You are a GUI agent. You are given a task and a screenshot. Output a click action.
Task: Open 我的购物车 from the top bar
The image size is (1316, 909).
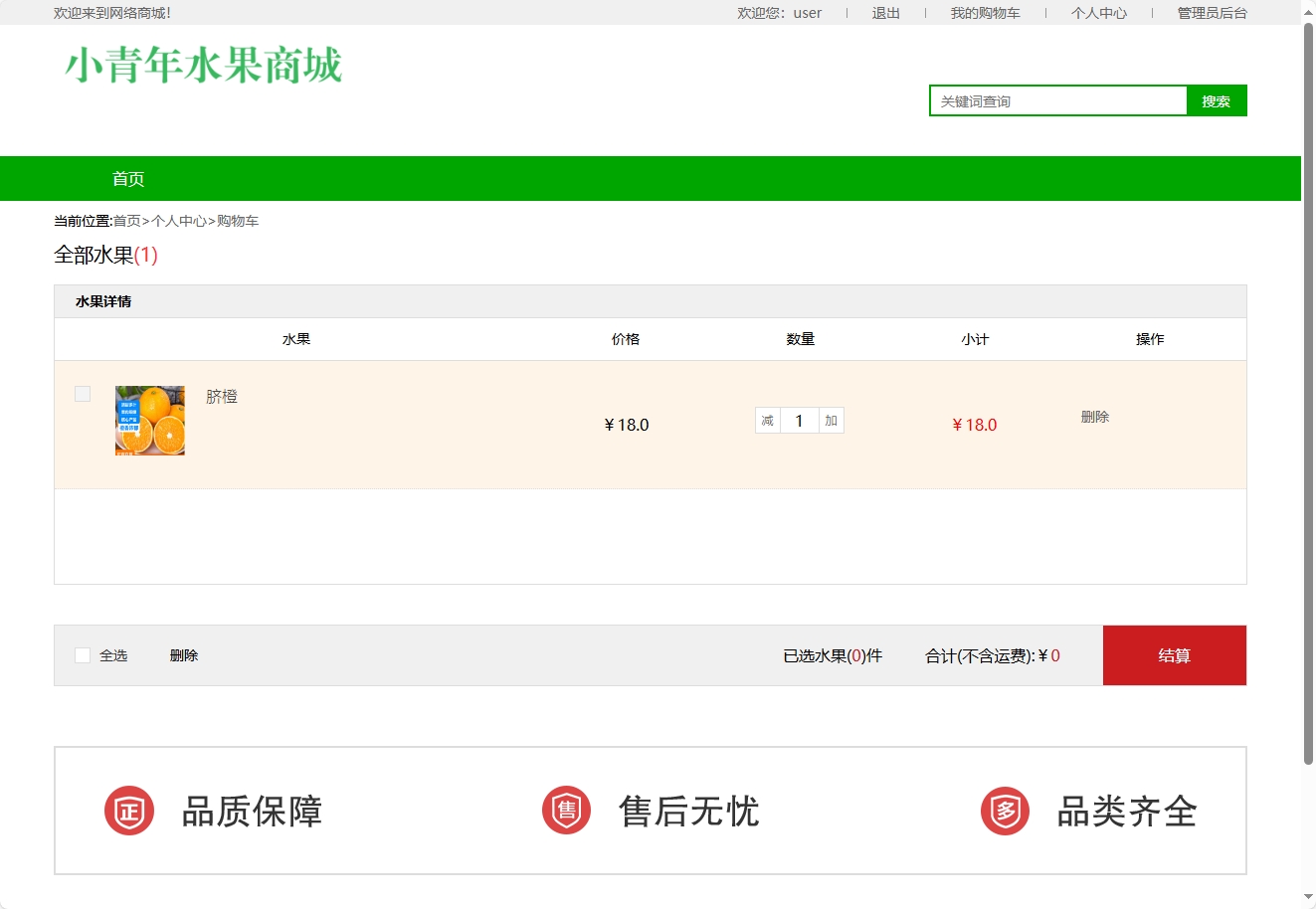[x=988, y=13]
